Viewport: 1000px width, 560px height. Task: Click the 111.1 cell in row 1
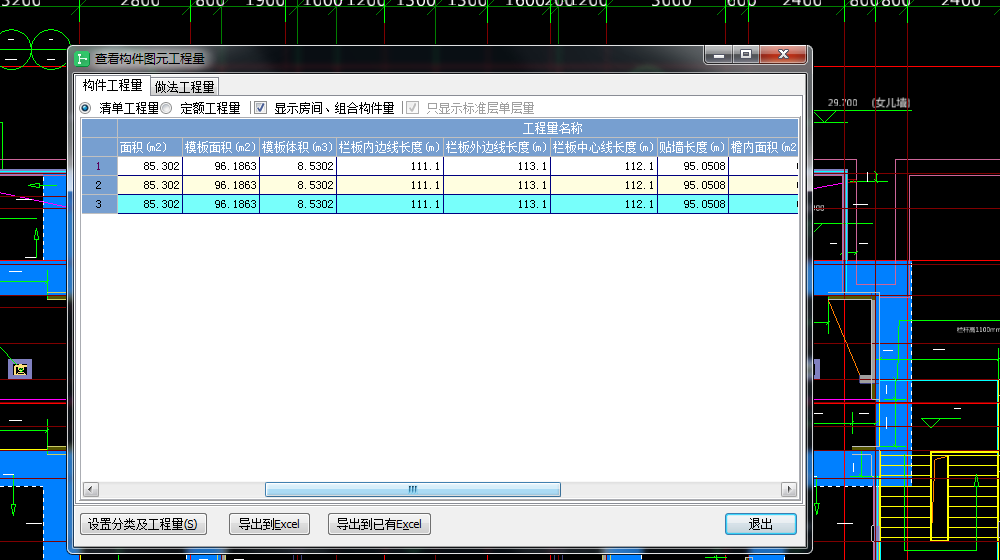(390, 166)
